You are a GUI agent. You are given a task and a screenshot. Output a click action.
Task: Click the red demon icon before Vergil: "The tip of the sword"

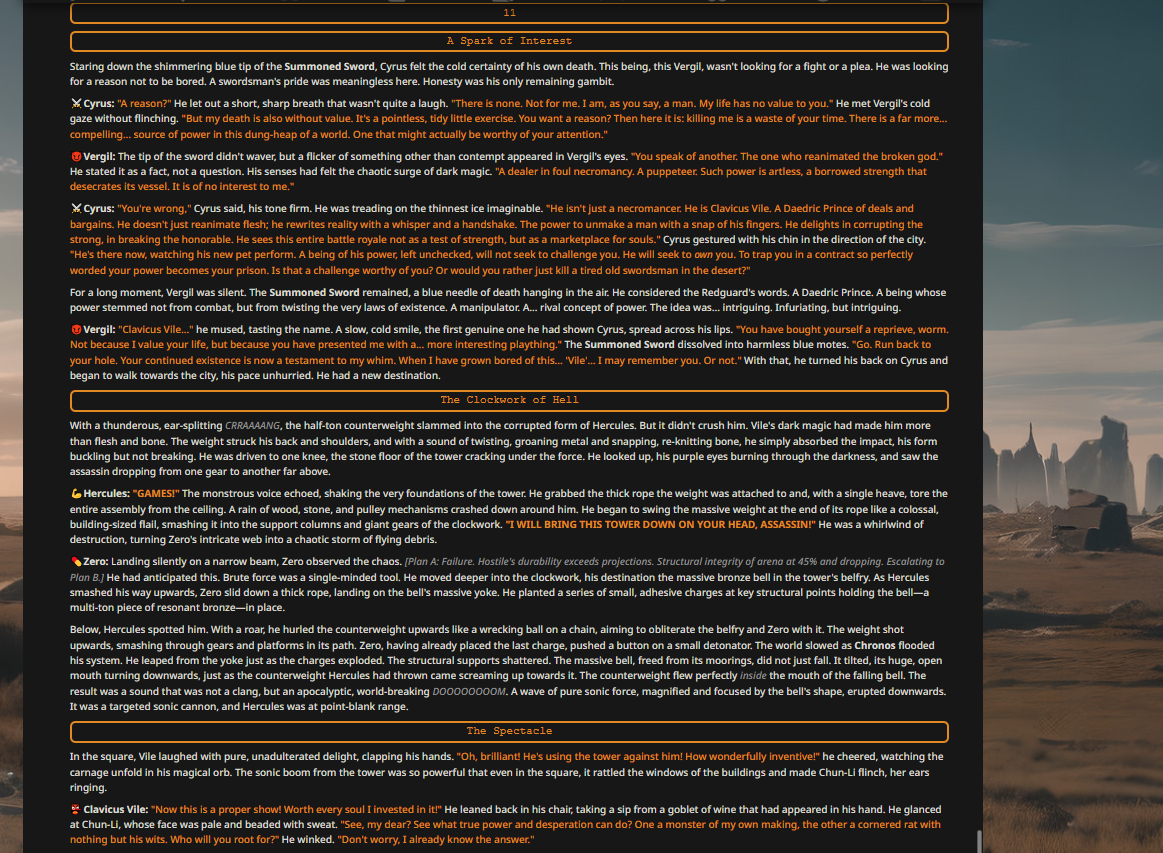coord(76,157)
